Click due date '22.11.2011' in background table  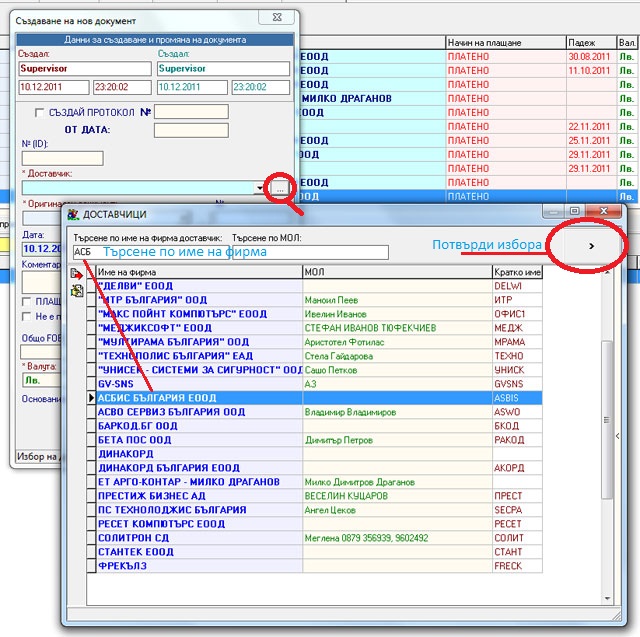pyautogui.click(x=591, y=127)
